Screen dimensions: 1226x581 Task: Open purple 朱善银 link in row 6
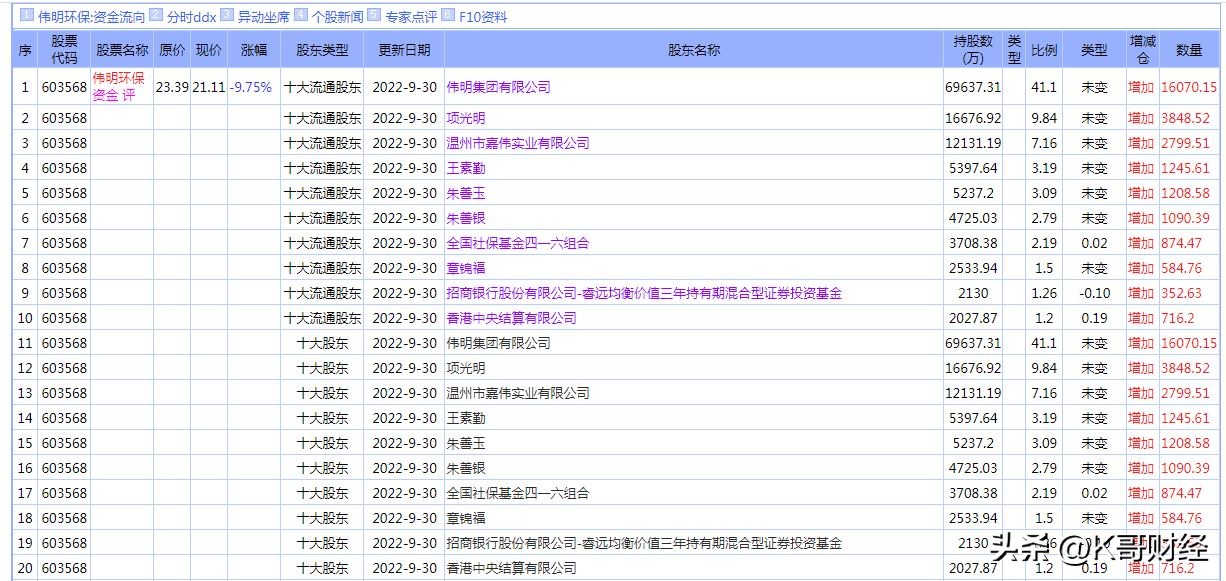[465, 218]
